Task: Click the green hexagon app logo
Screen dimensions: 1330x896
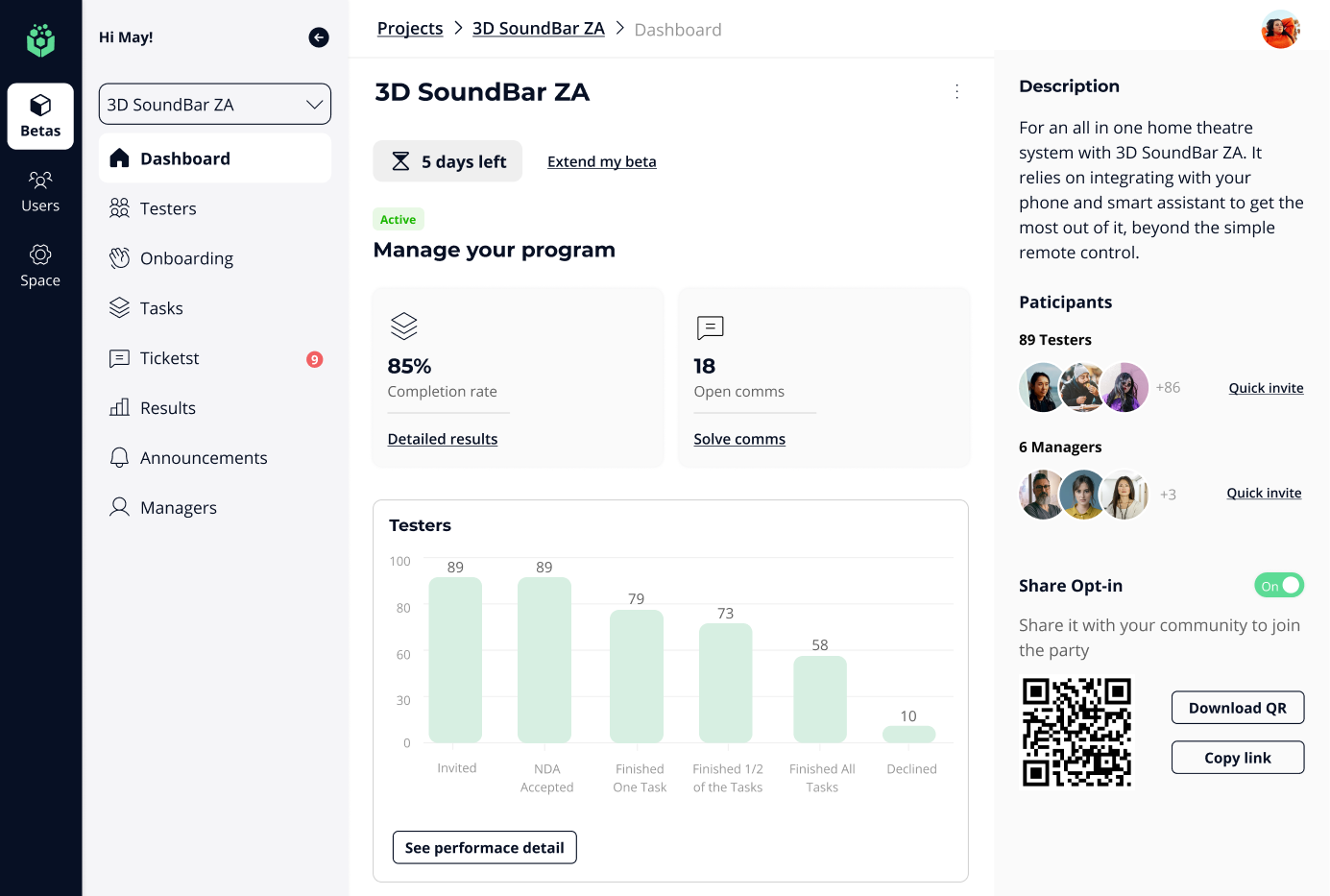Action: click(x=40, y=39)
